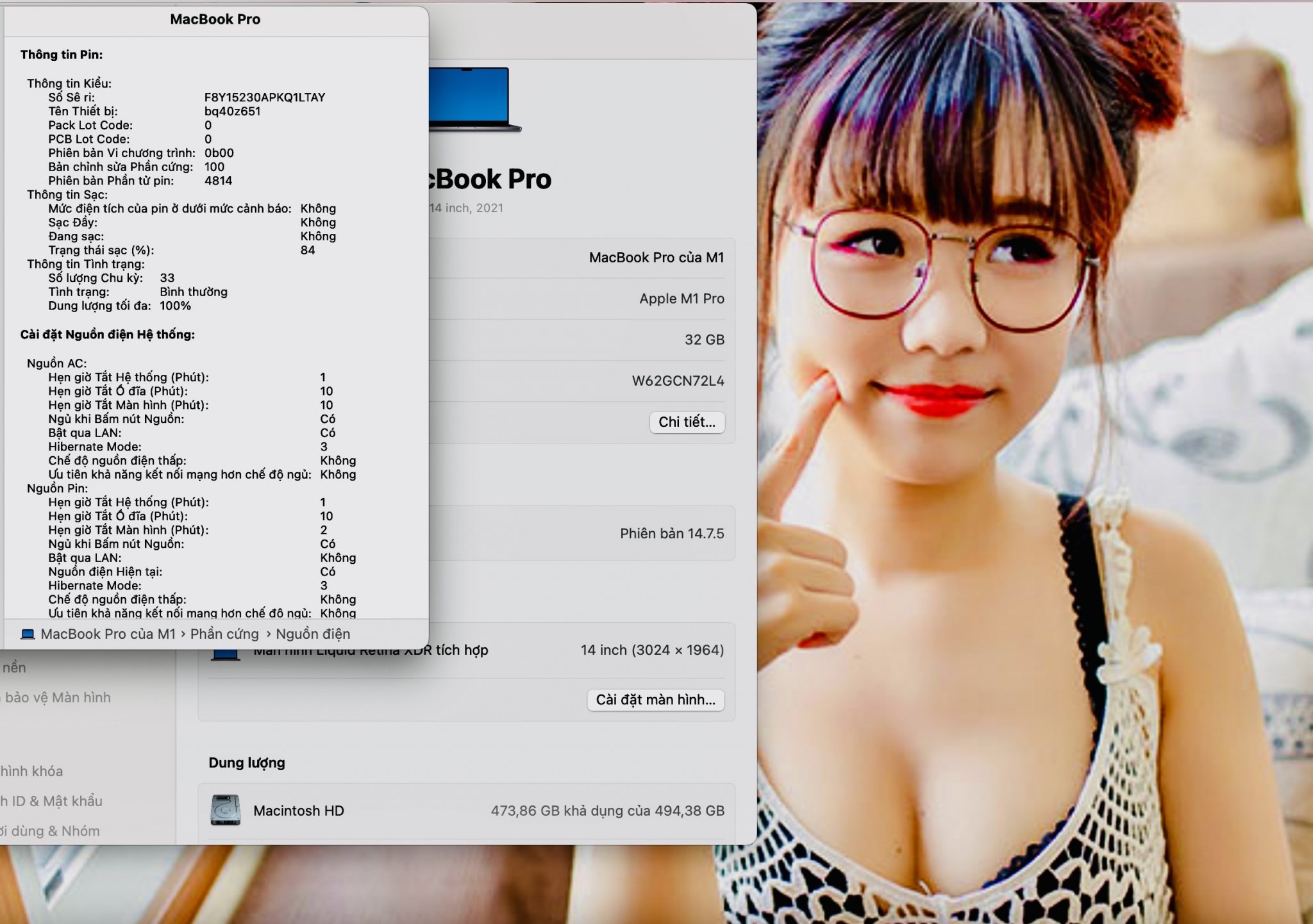The height and width of the screenshot is (924, 1313).
Task: Click the Macintosh HD storage row text
Action: 299,811
